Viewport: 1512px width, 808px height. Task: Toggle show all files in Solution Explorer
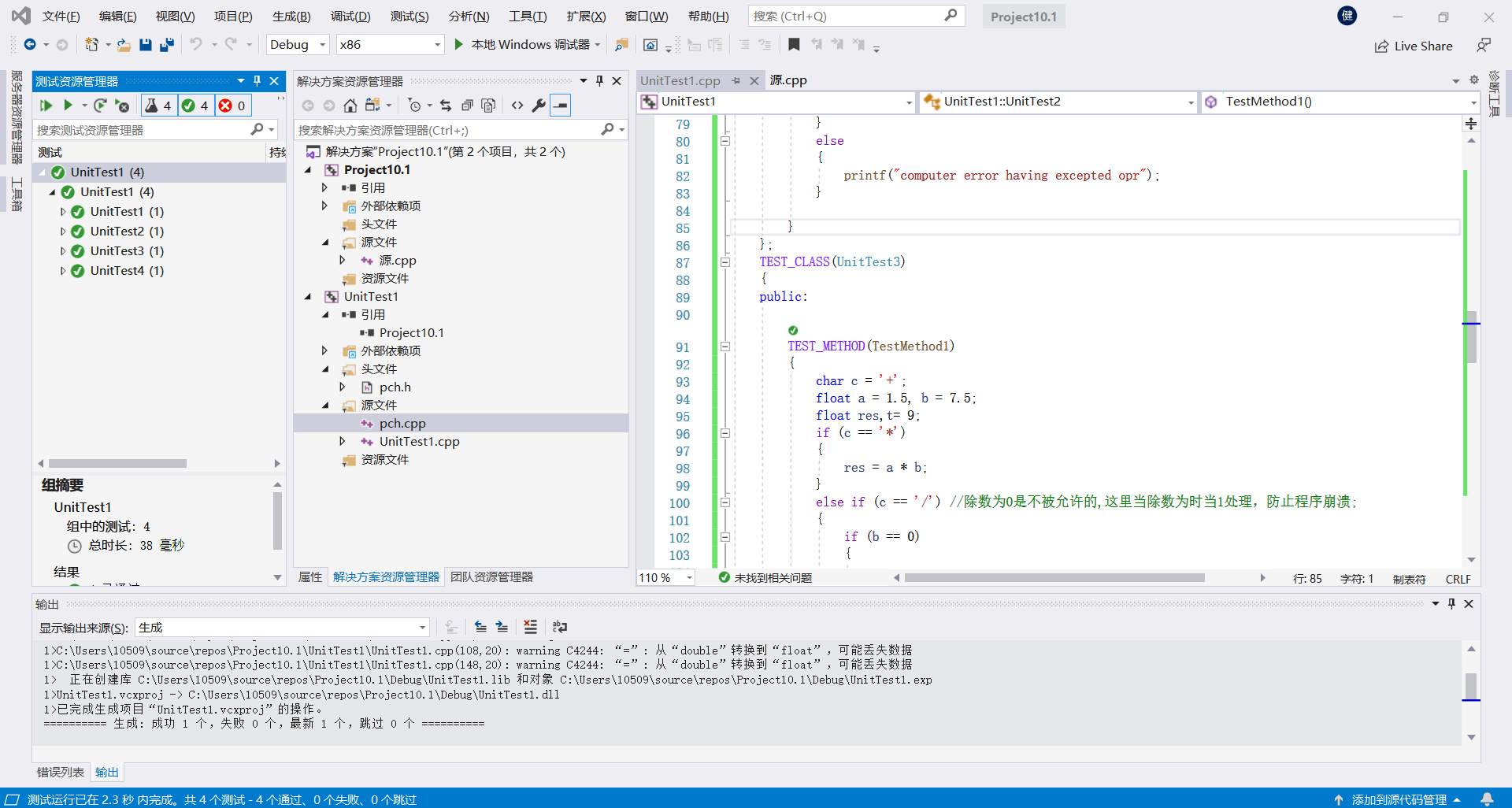(488, 106)
